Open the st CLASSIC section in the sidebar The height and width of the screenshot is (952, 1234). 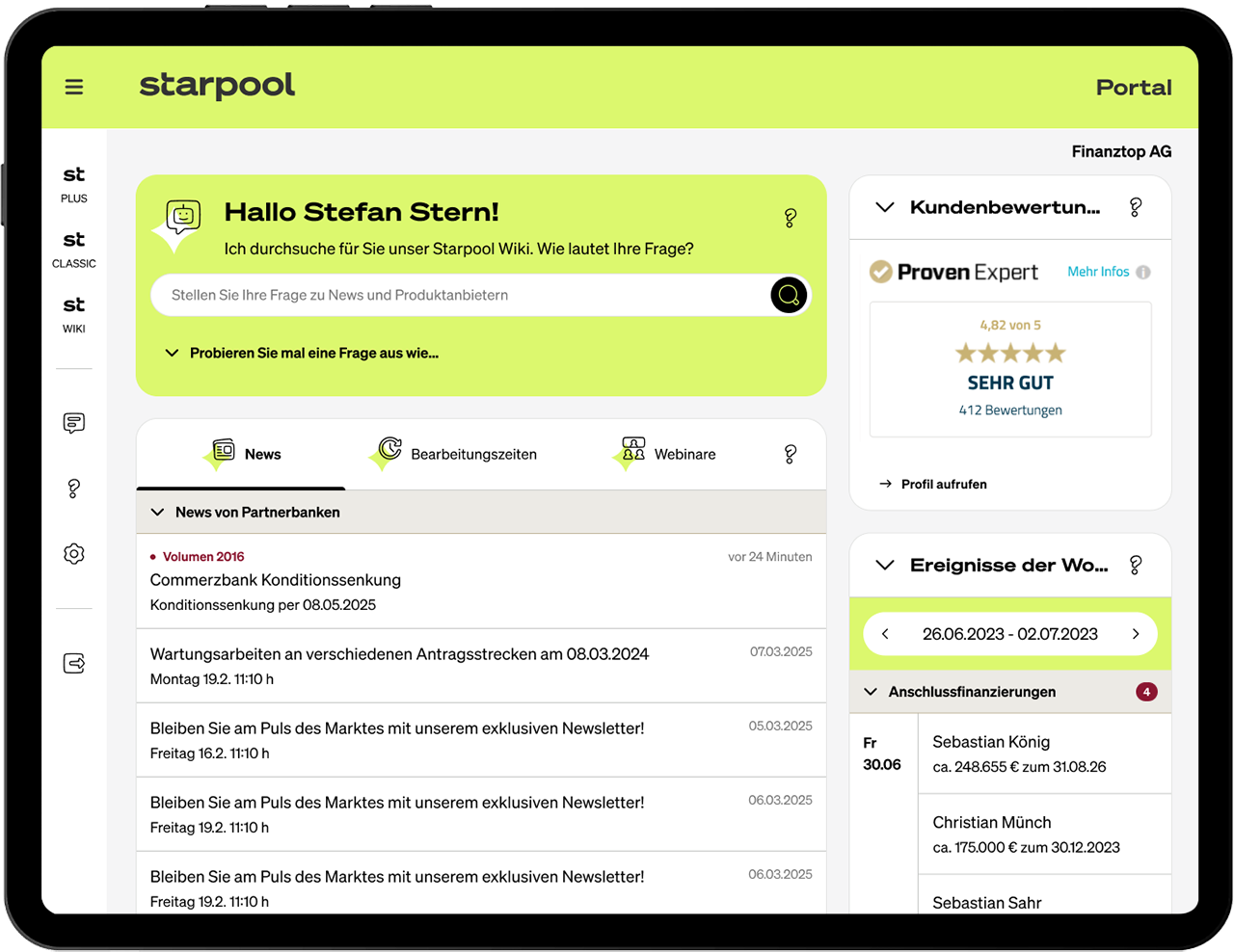[x=73, y=250]
